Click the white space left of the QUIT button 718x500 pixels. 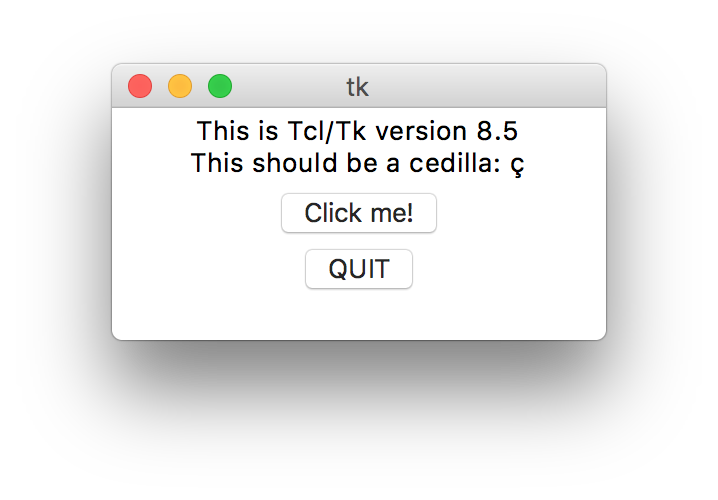click(x=208, y=269)
